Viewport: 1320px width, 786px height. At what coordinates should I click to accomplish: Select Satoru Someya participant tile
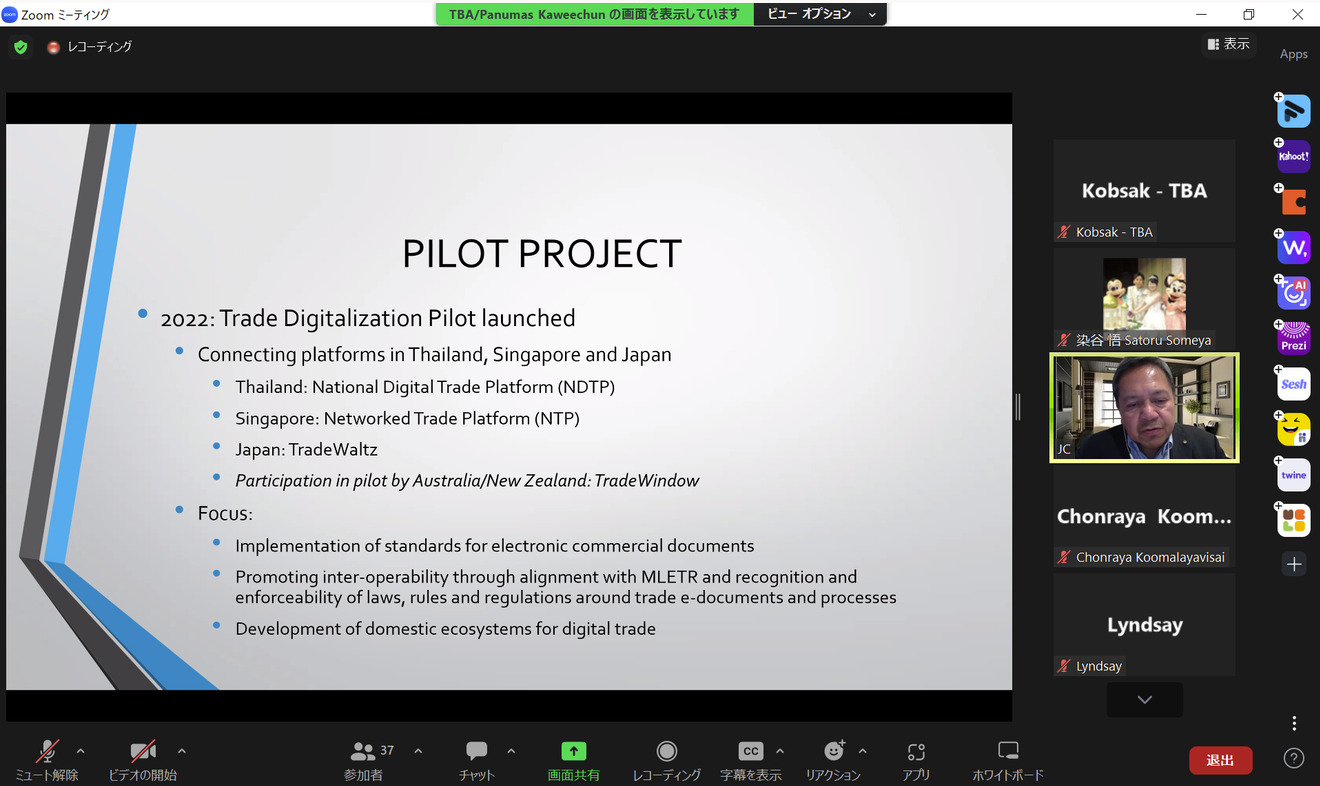click(x=1144, y=298)
